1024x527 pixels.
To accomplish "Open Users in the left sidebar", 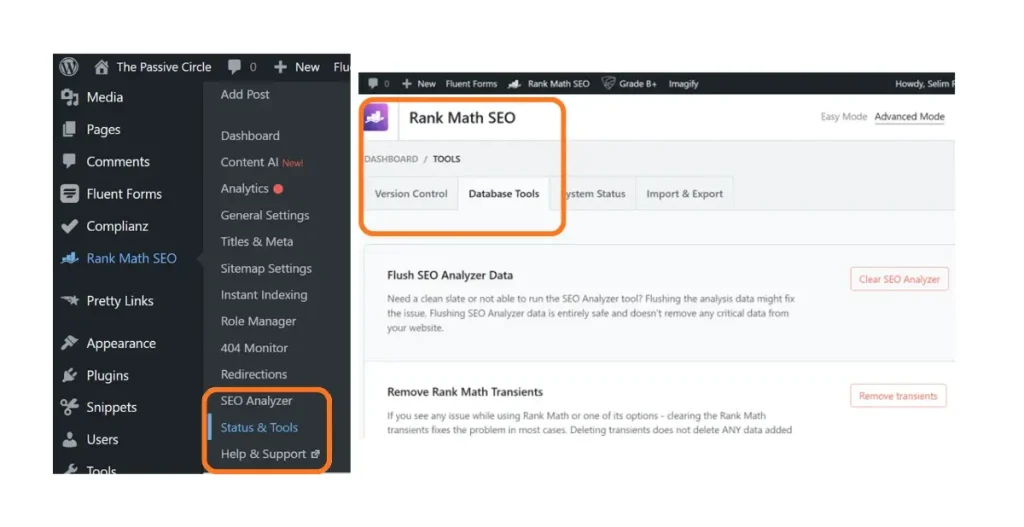I will (103, 439).
